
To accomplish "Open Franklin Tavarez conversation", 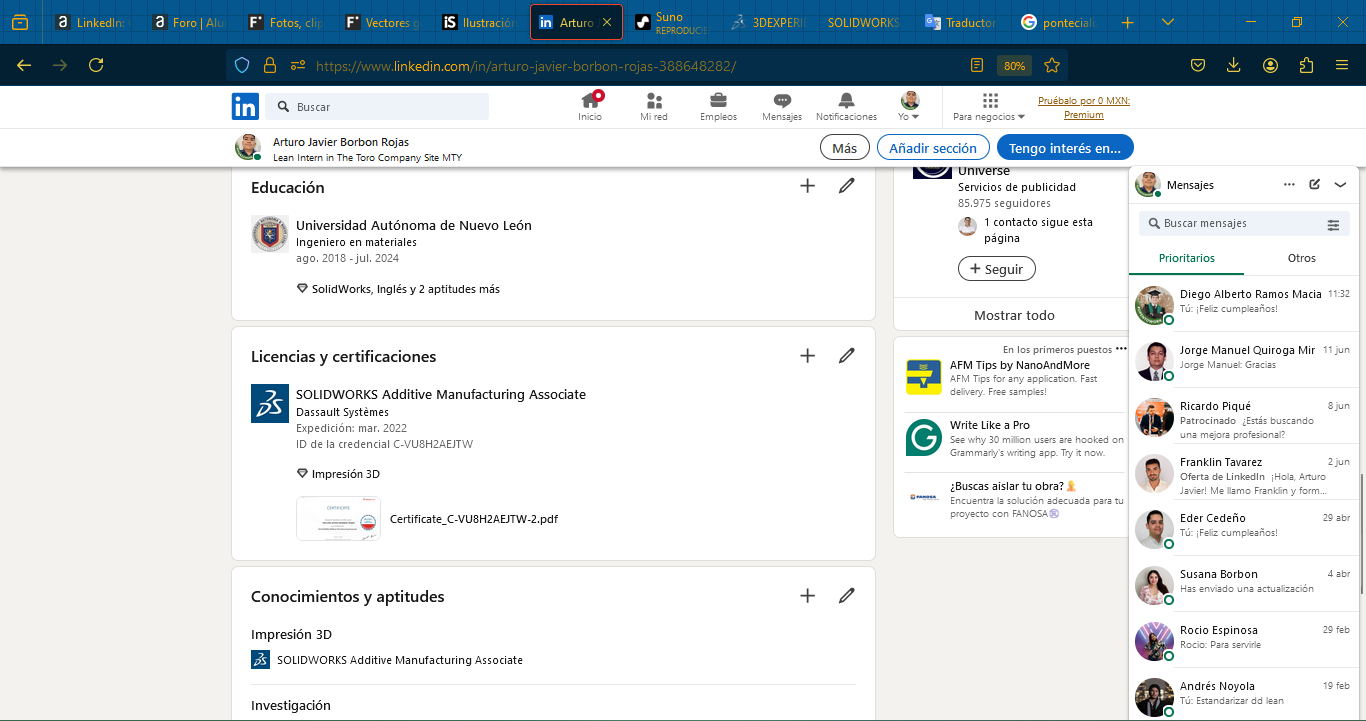I will (x=1243, y=471).
